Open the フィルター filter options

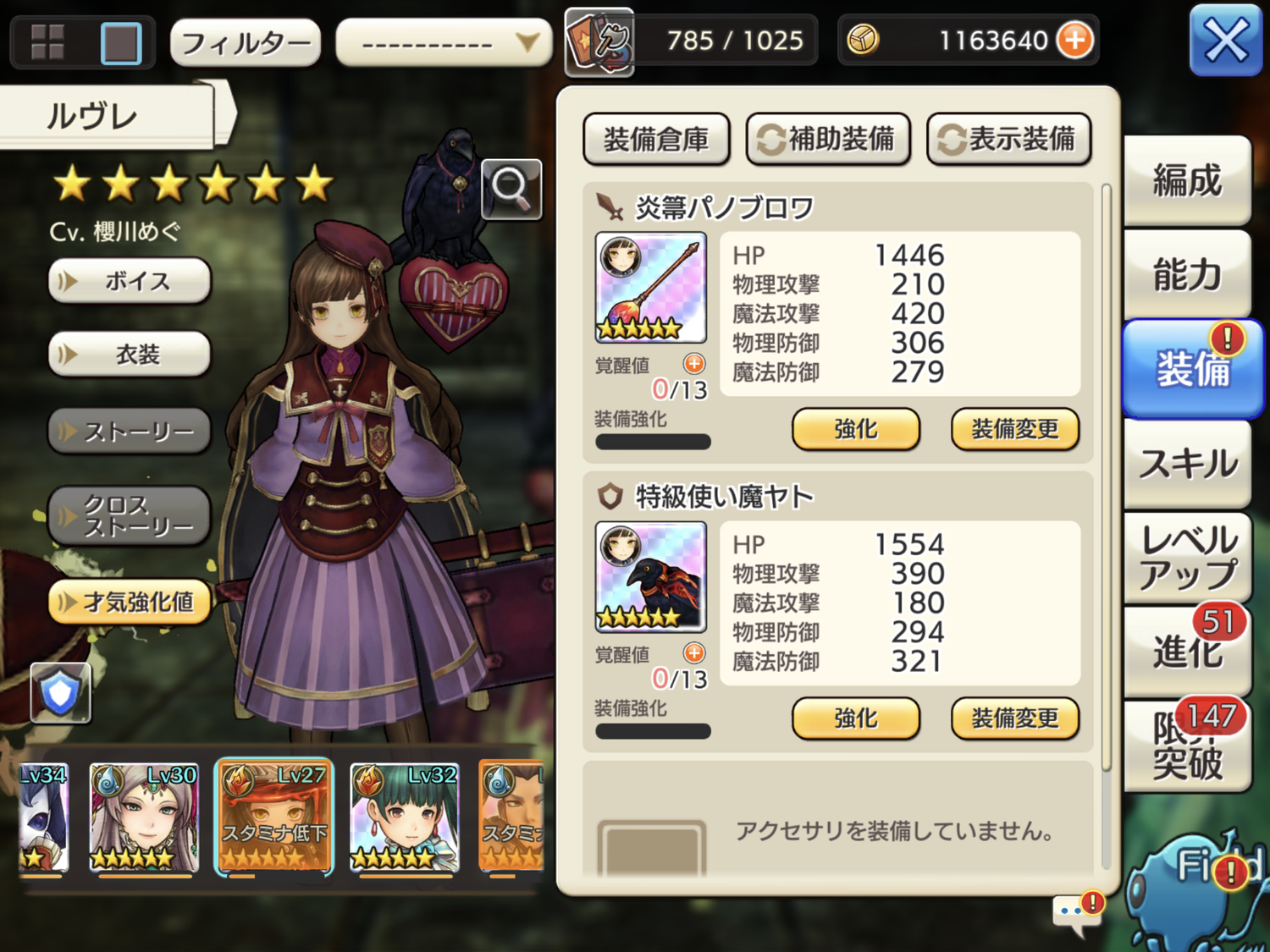coord(246,41)
